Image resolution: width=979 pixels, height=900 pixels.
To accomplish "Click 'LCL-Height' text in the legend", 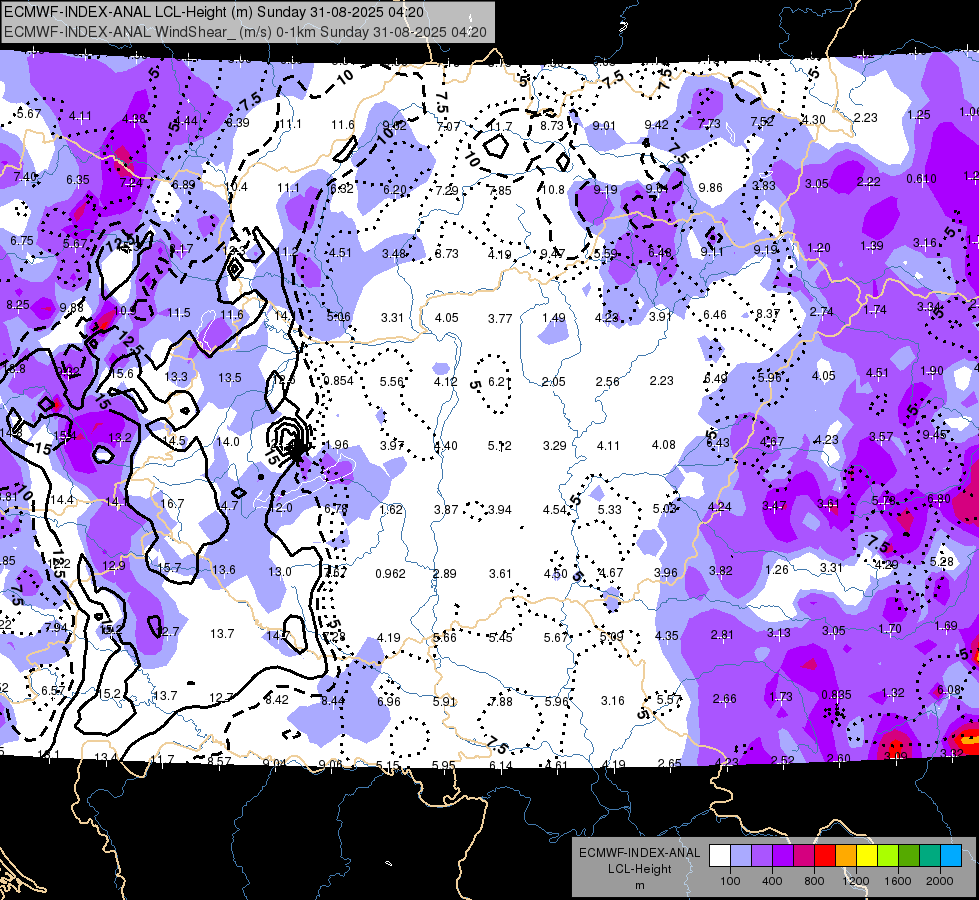I will [640, 869].
